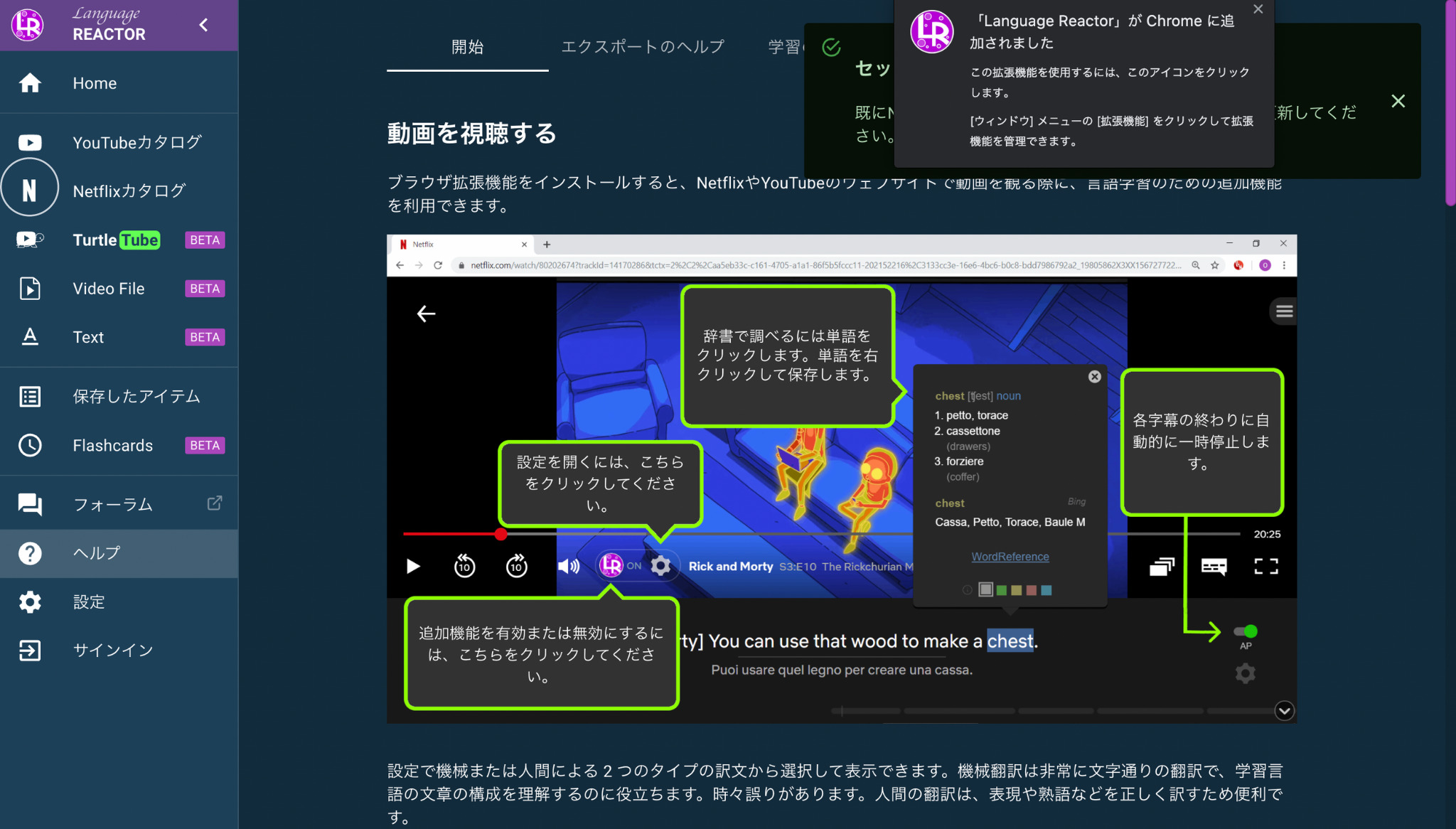Click the Netflix browser tab in screenshot

pos(462,244)
